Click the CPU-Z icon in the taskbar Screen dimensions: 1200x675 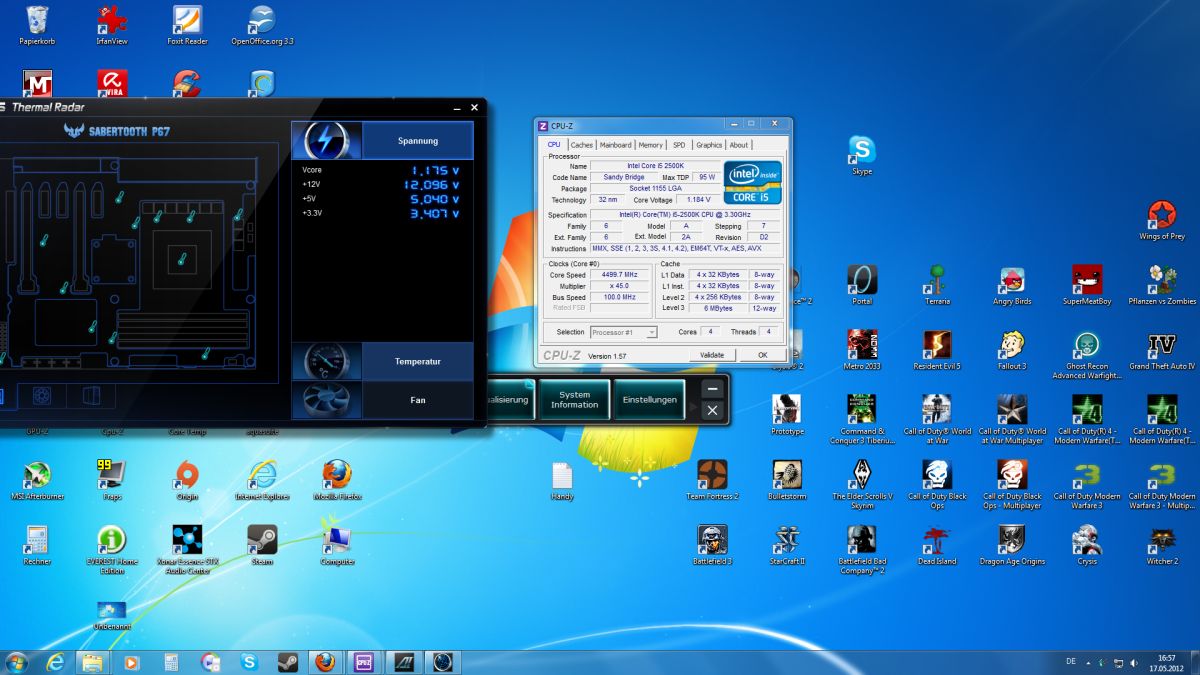(x=363, y=662)
